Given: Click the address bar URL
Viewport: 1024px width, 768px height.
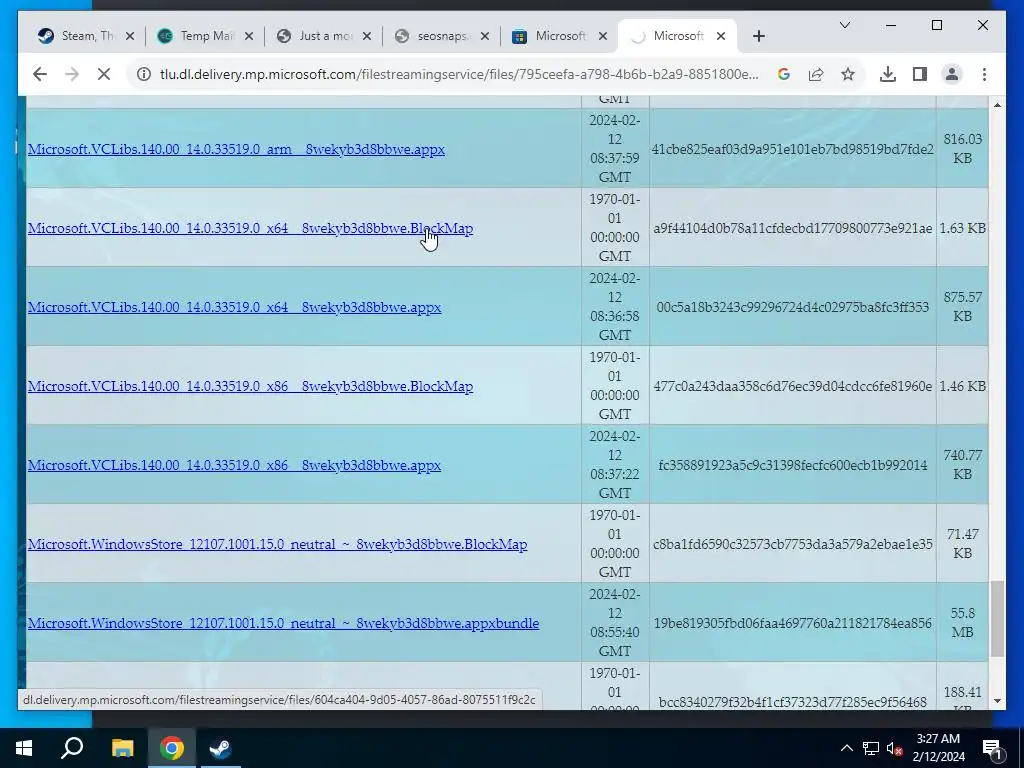Looking at the screenshot, I should 459,74.
